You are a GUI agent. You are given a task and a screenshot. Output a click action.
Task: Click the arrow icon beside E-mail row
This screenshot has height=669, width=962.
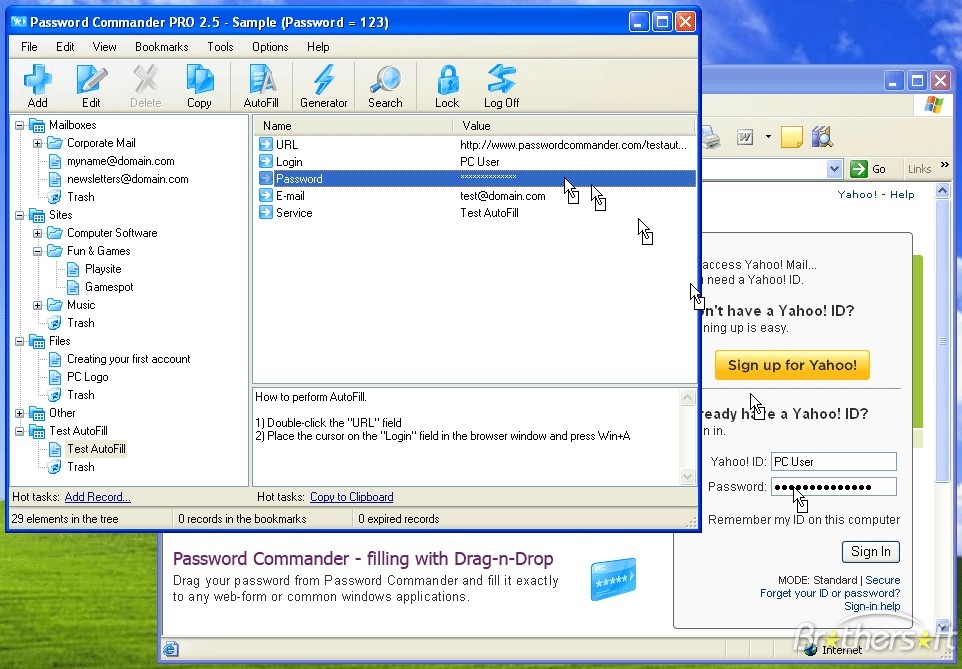266,196
